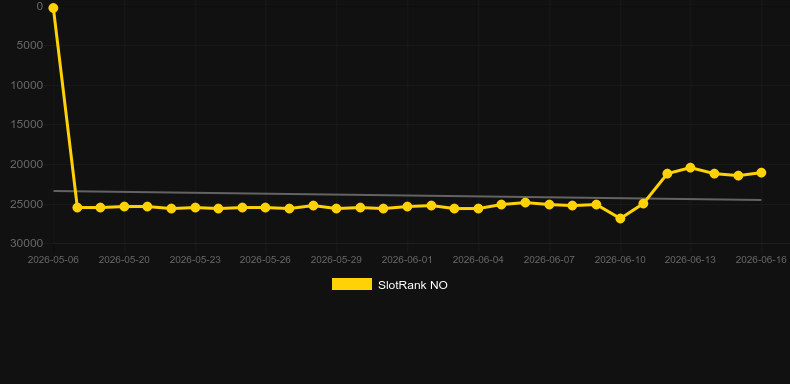Click the y-axis value 5000
This screenshot has width=790, height=384.
[30, 45]
